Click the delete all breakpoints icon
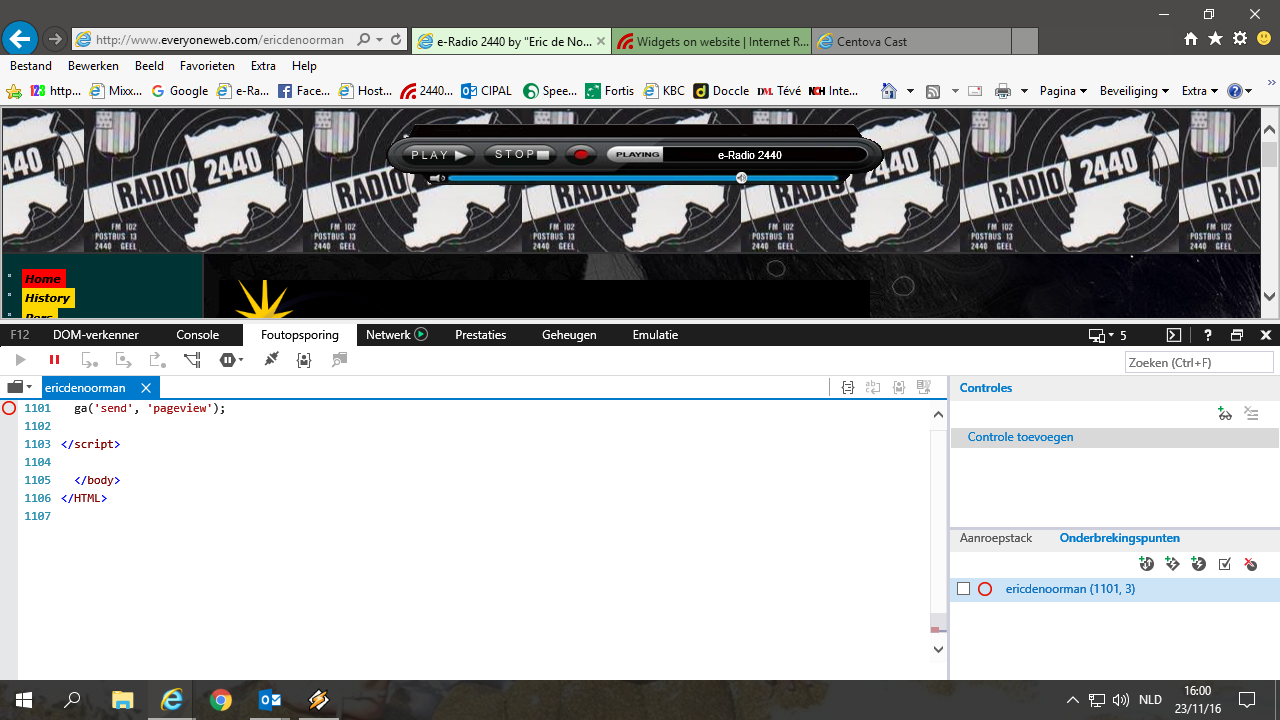1280x720 pixels. click(1250, 564)
